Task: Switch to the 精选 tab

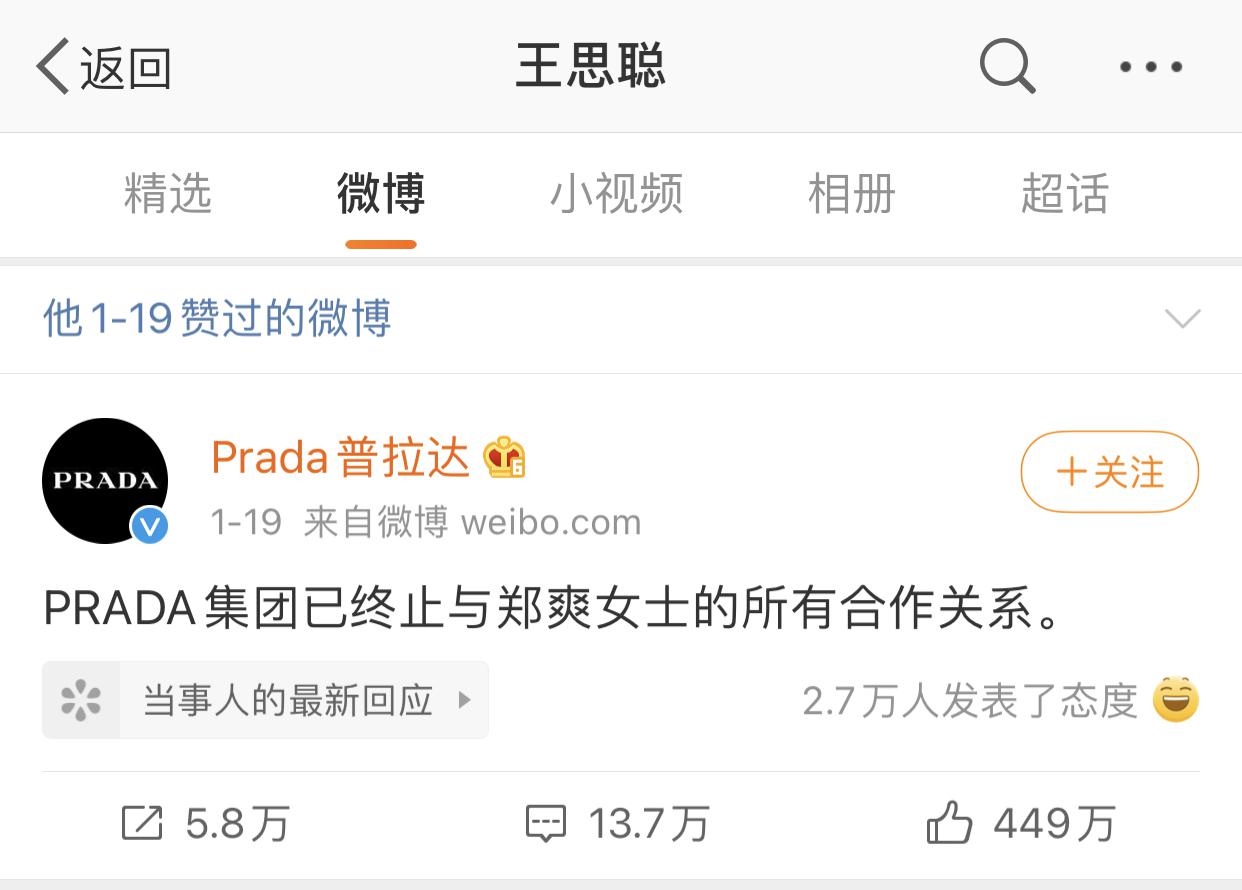Action: (x=168, y=194)
